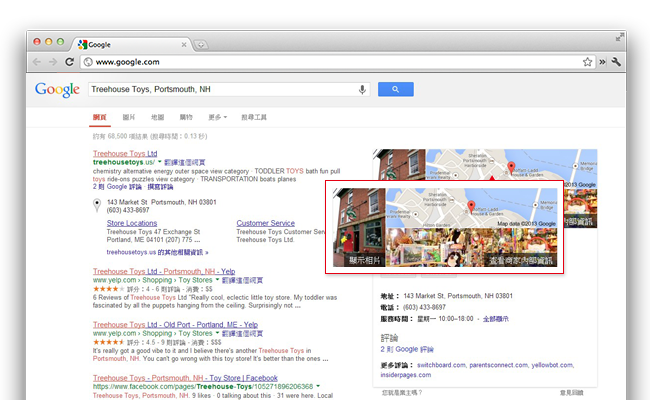Click the browser forward arrow
The height and width of the screenshot is (400, 650).
coord(53,62)
